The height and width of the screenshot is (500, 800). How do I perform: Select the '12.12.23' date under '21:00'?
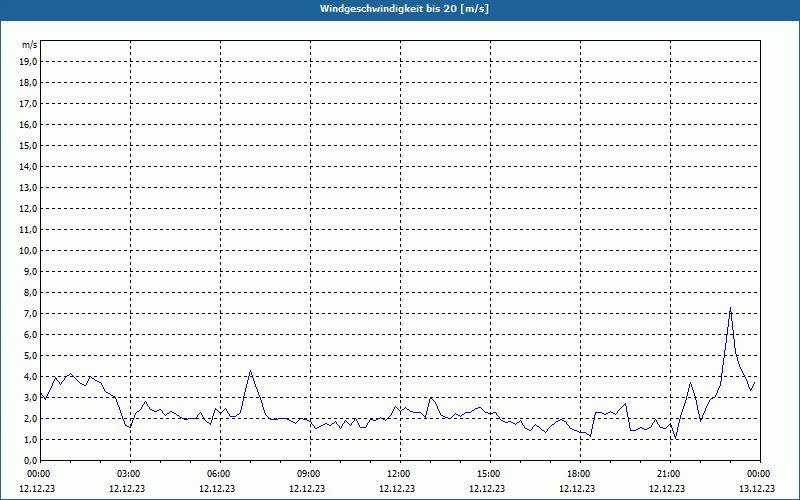pos(667,488)
